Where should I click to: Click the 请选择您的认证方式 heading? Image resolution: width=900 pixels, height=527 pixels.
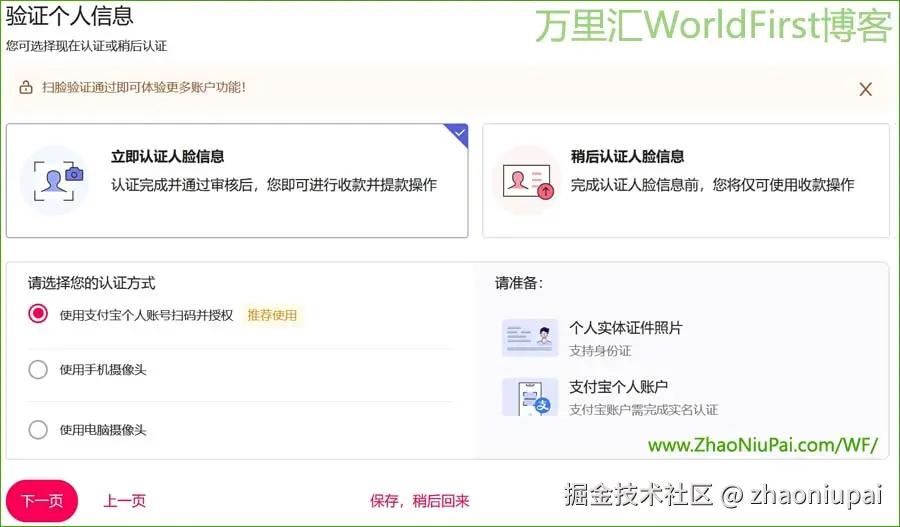tap(92, 283)
